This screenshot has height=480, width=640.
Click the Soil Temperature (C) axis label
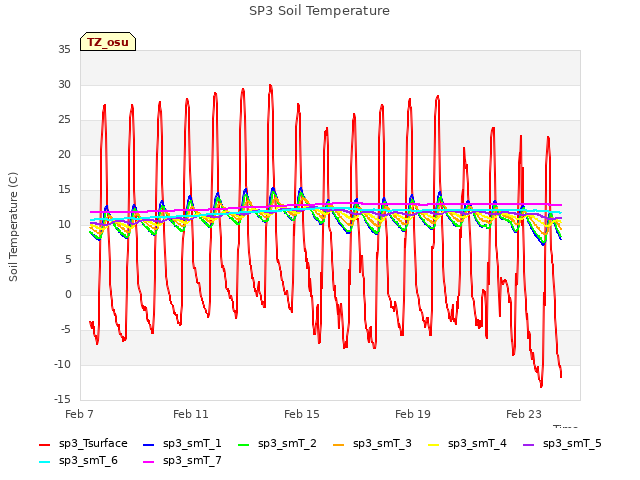(13, 227)
